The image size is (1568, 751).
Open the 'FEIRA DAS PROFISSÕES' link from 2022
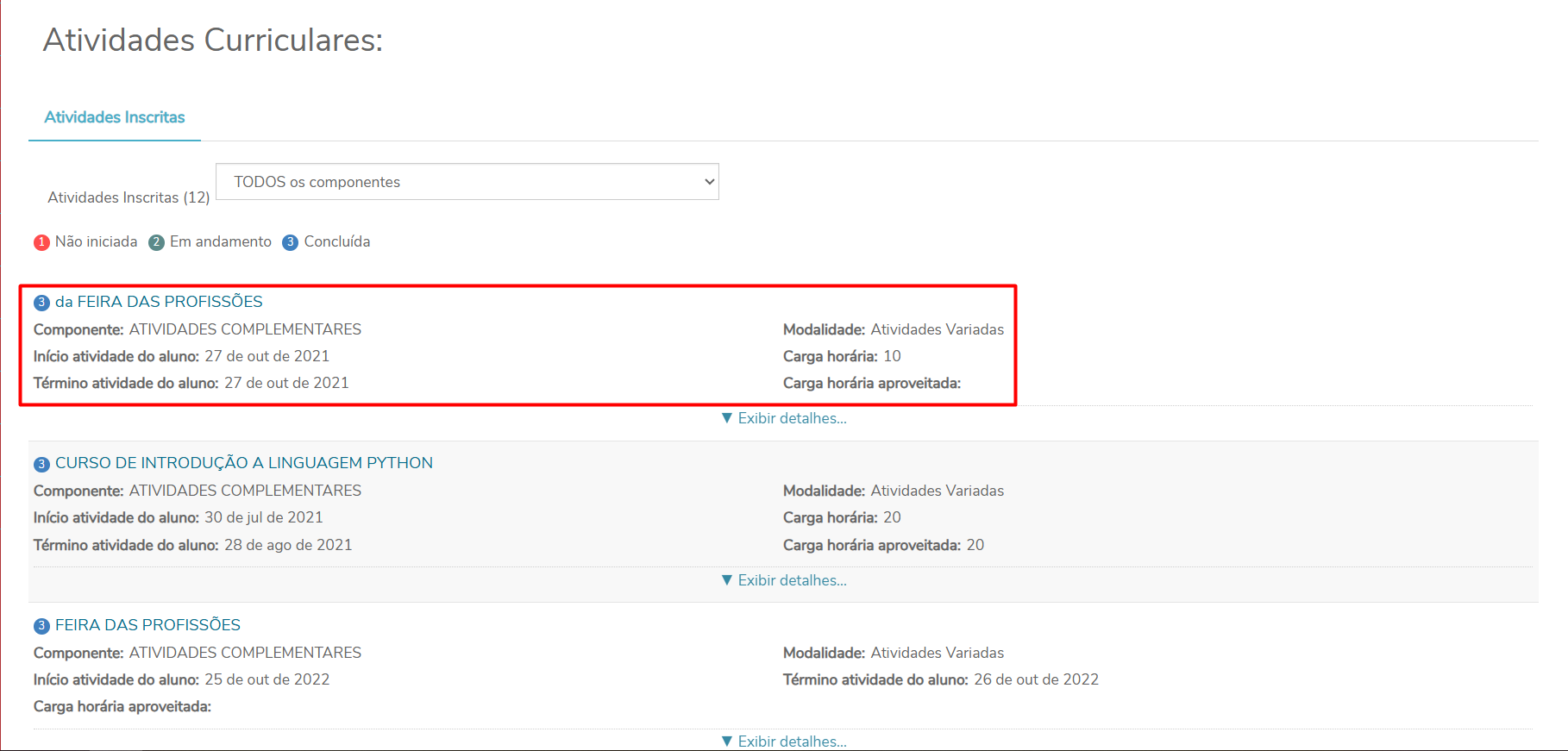(147, 625)
